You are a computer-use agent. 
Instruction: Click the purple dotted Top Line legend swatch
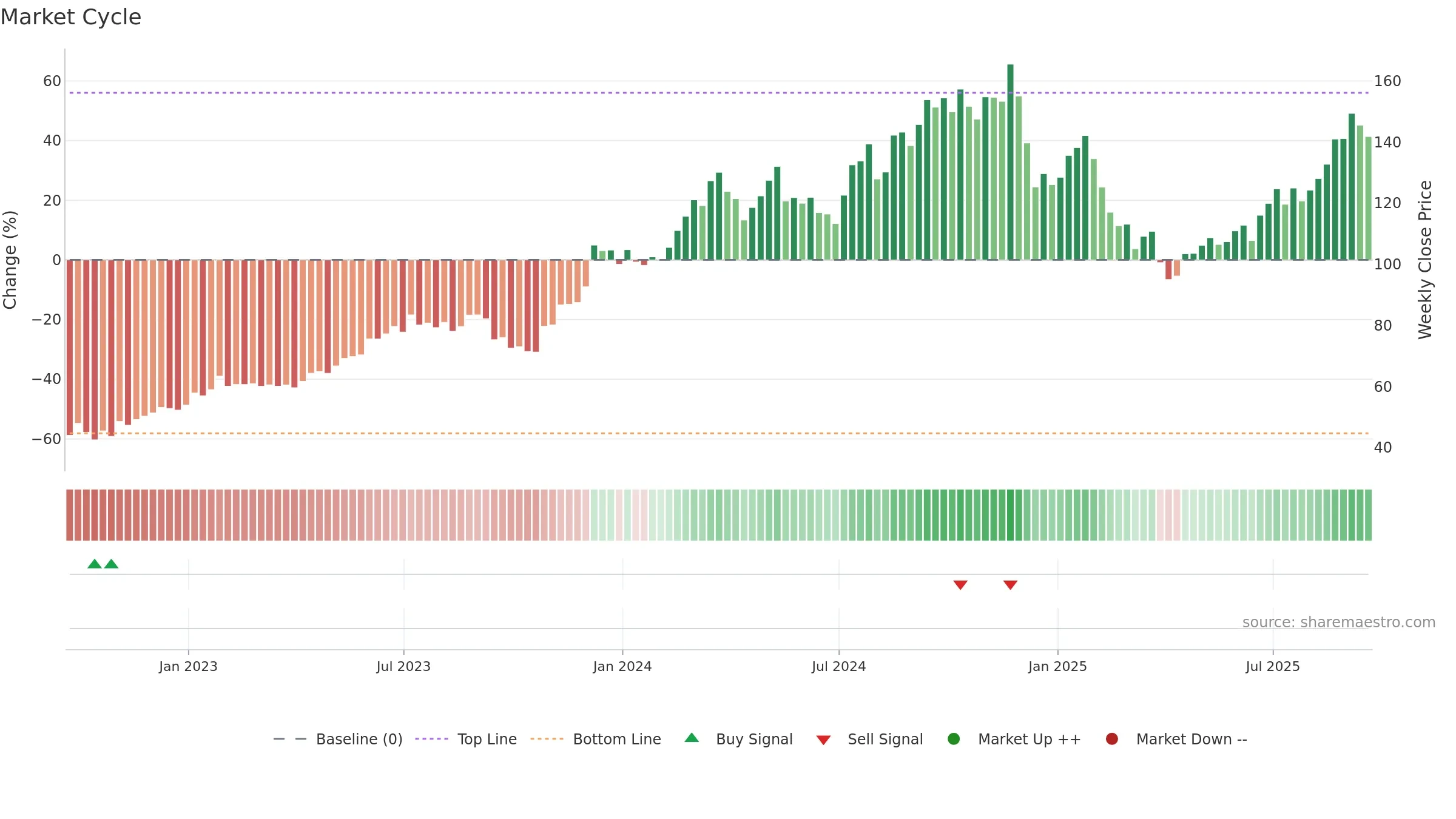(x=431, y=739)
